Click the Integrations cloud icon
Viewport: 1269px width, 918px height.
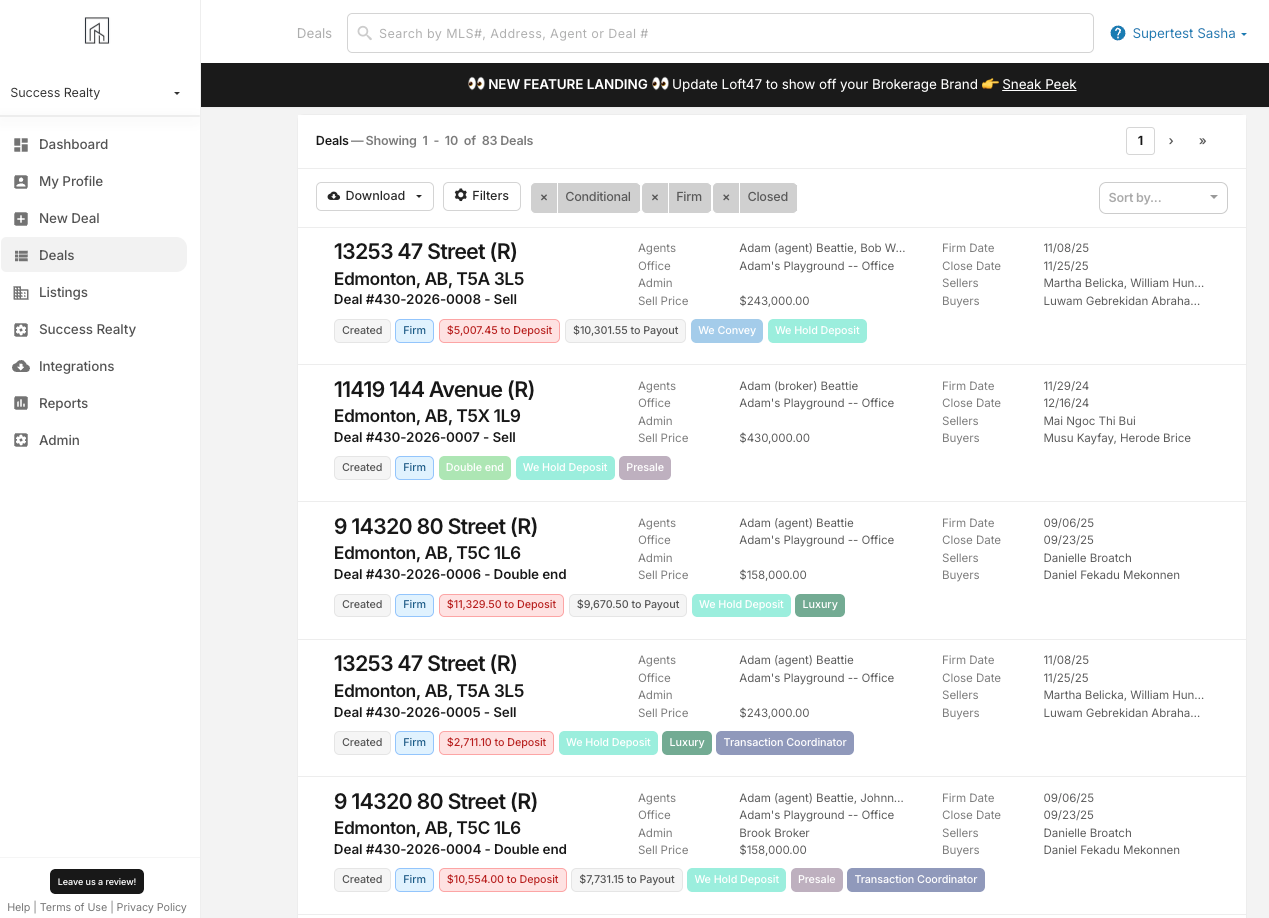point(21,367)
